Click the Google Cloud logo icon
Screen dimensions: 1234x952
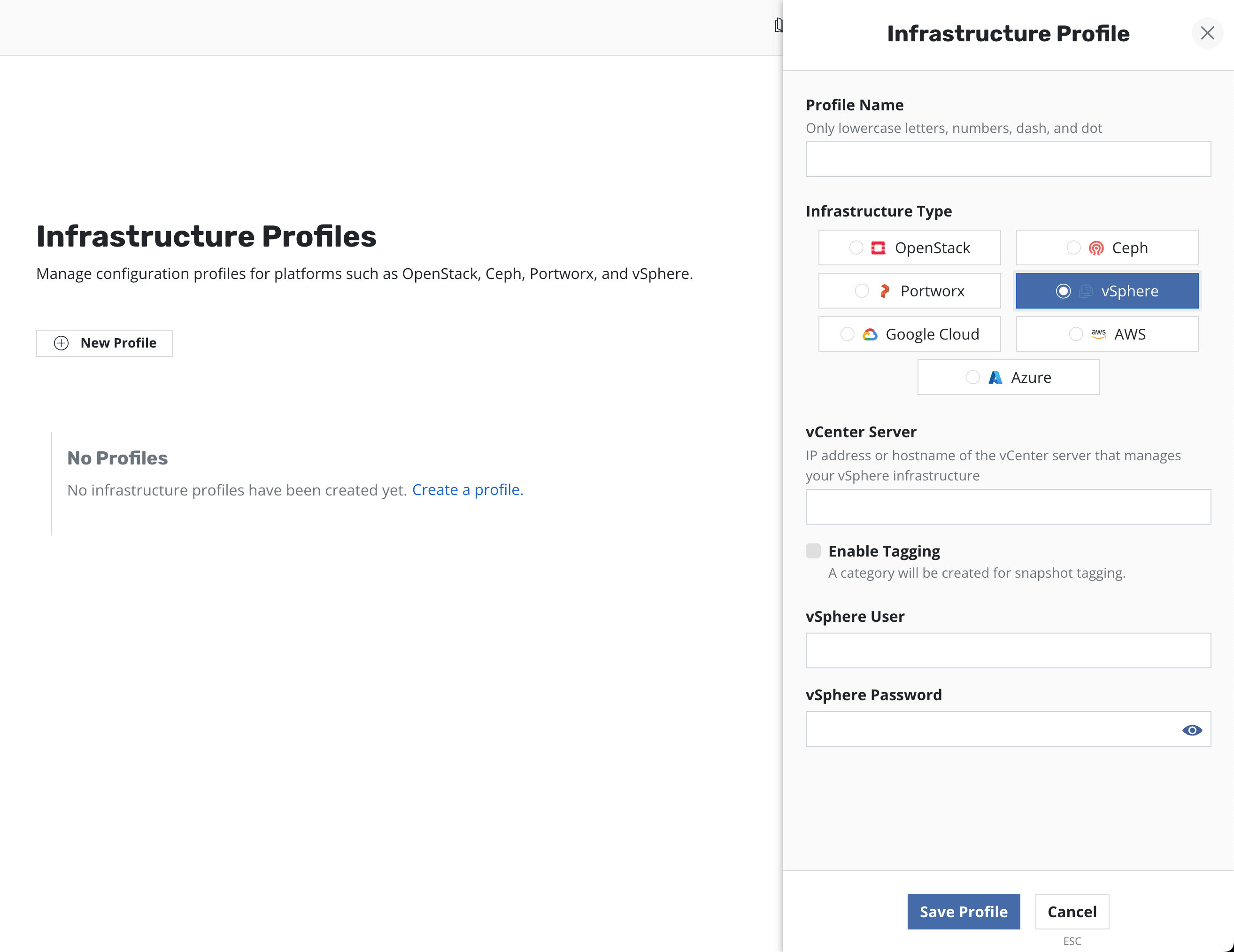point(870,334)
